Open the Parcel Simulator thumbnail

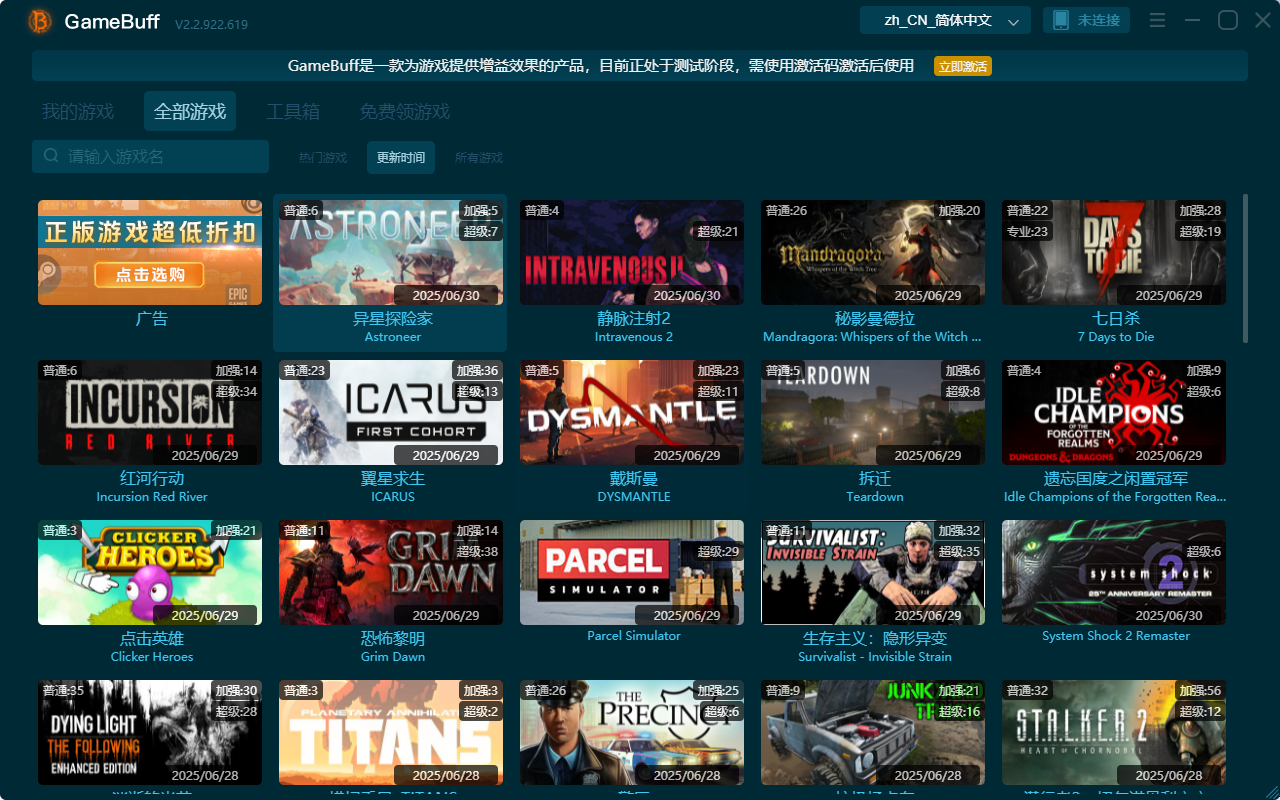coord(632,572)
